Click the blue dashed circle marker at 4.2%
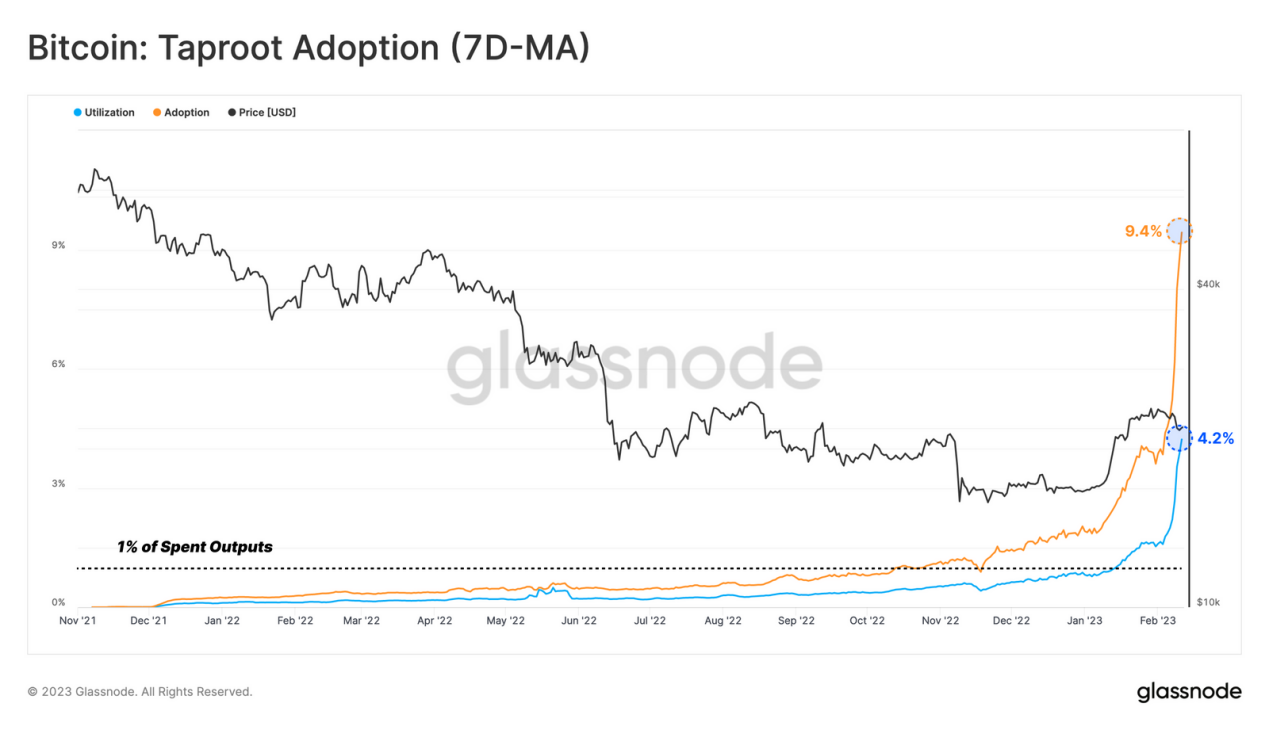 (1180, 438)
